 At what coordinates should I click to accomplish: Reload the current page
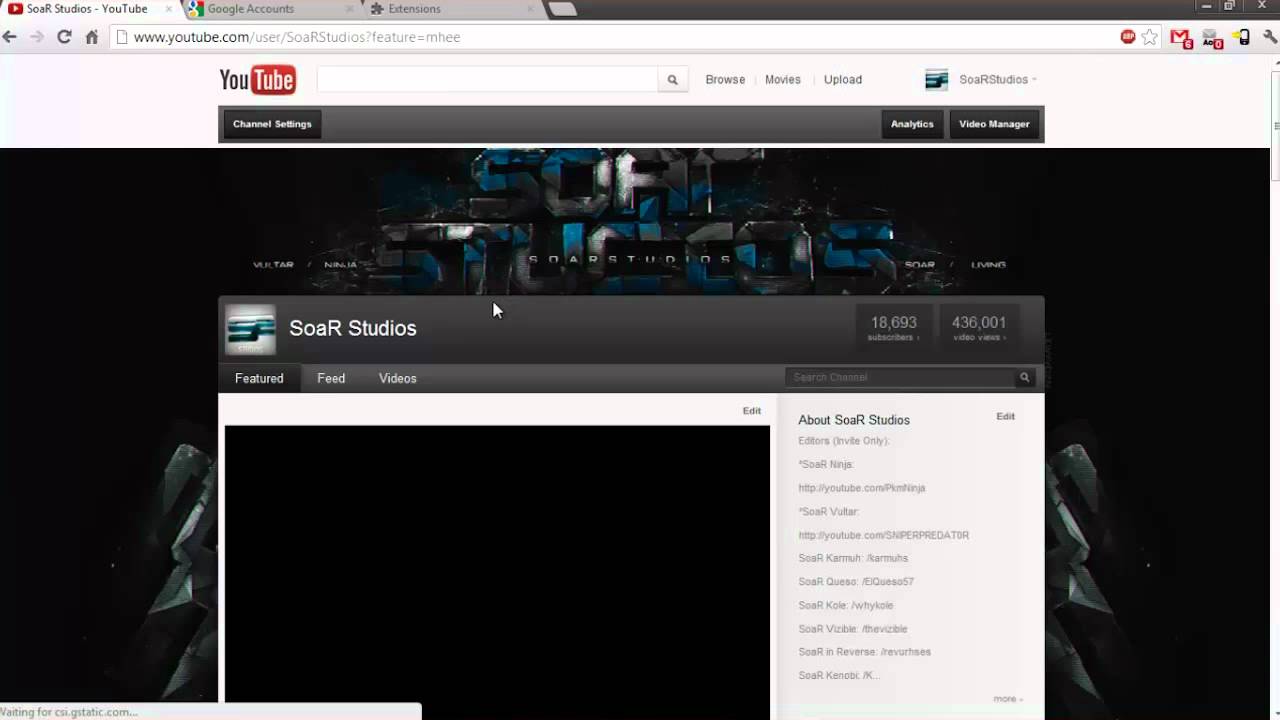[x=64, y=37]
